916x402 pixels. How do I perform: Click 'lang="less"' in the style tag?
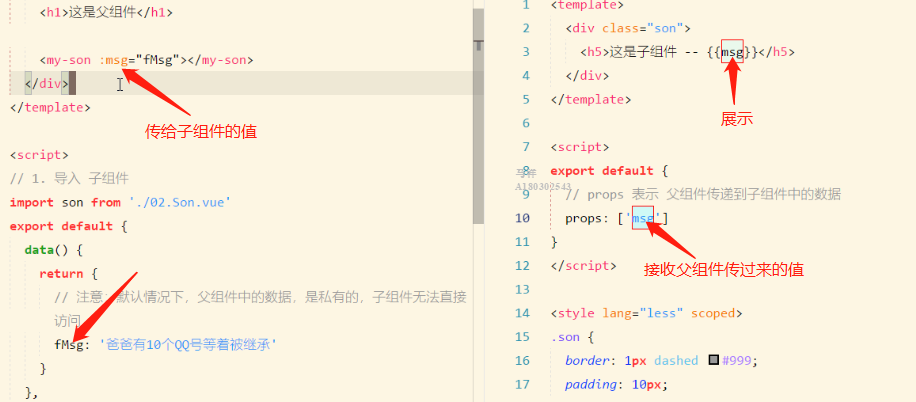coord(643,313)
